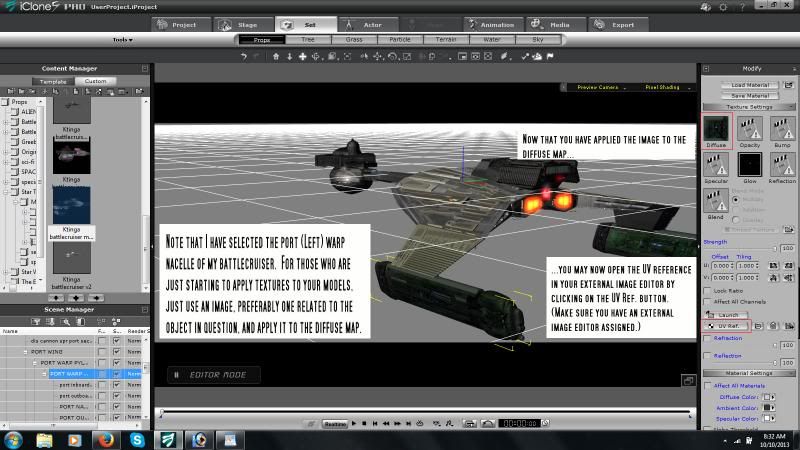Click the Windows Start button
The image size is (800, 450).
pyautogui.click(x=13, y=440)
